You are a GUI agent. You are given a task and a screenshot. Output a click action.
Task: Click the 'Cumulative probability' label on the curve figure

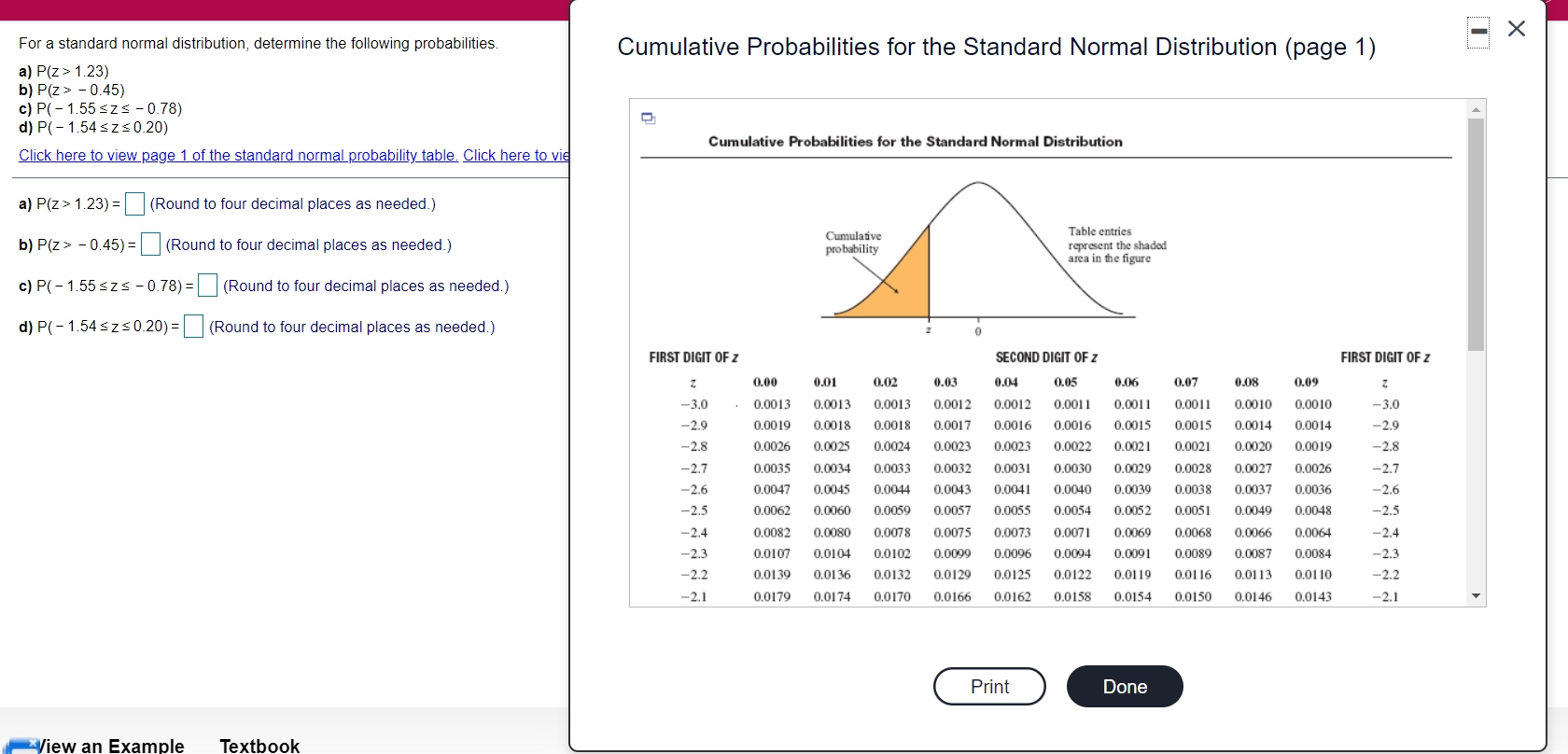853,243
